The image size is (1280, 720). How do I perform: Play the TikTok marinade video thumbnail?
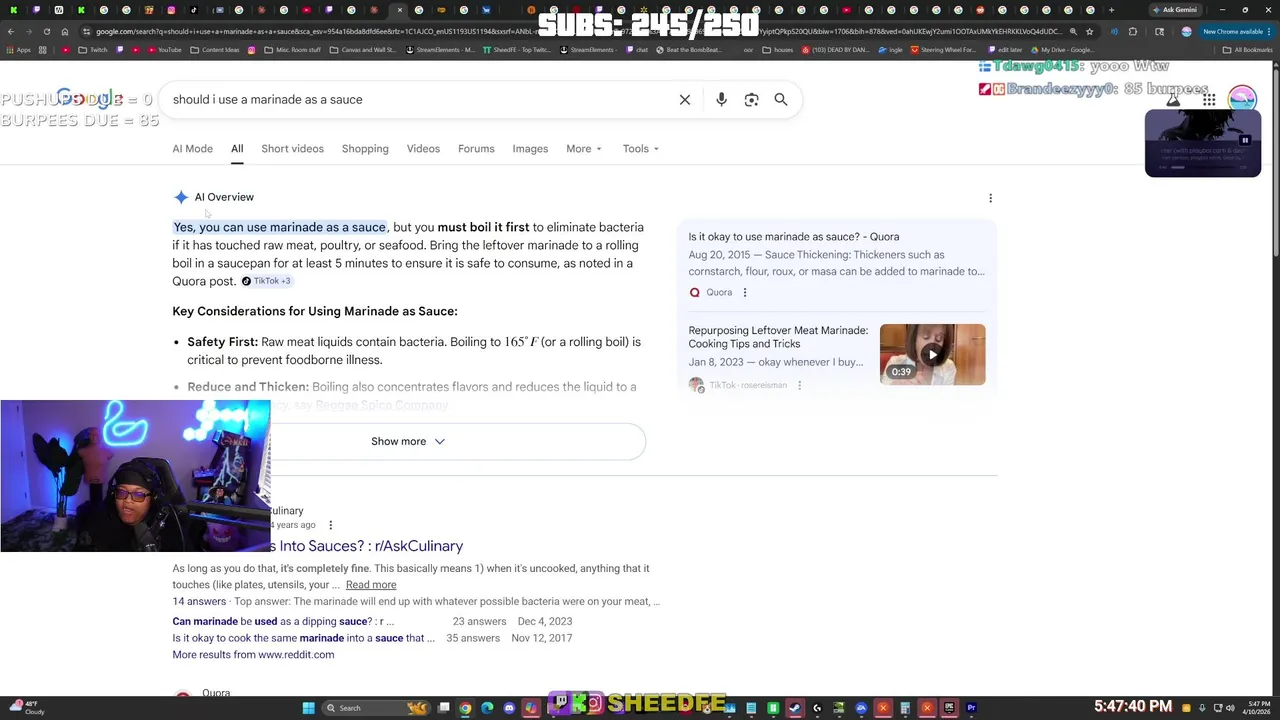coord(932,354)
